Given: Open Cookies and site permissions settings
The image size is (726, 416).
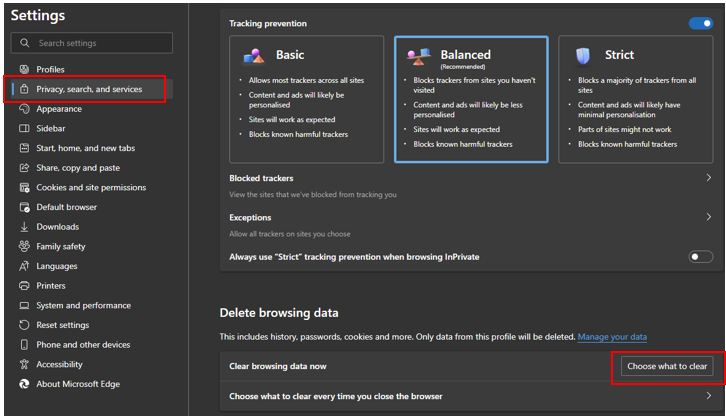Looking at the screenshot, I should pyautogui.click(x=91, y=188).
